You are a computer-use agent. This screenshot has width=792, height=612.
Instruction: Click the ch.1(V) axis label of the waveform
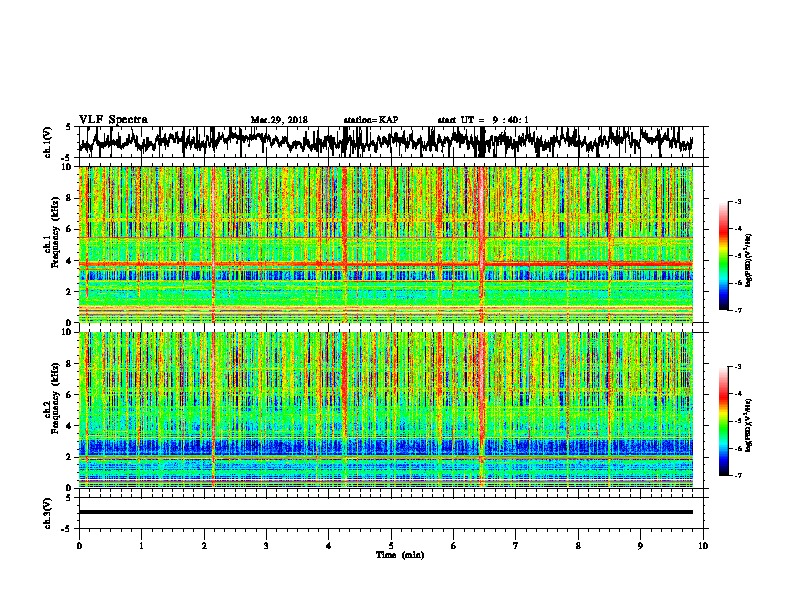[x=47, y=141]
